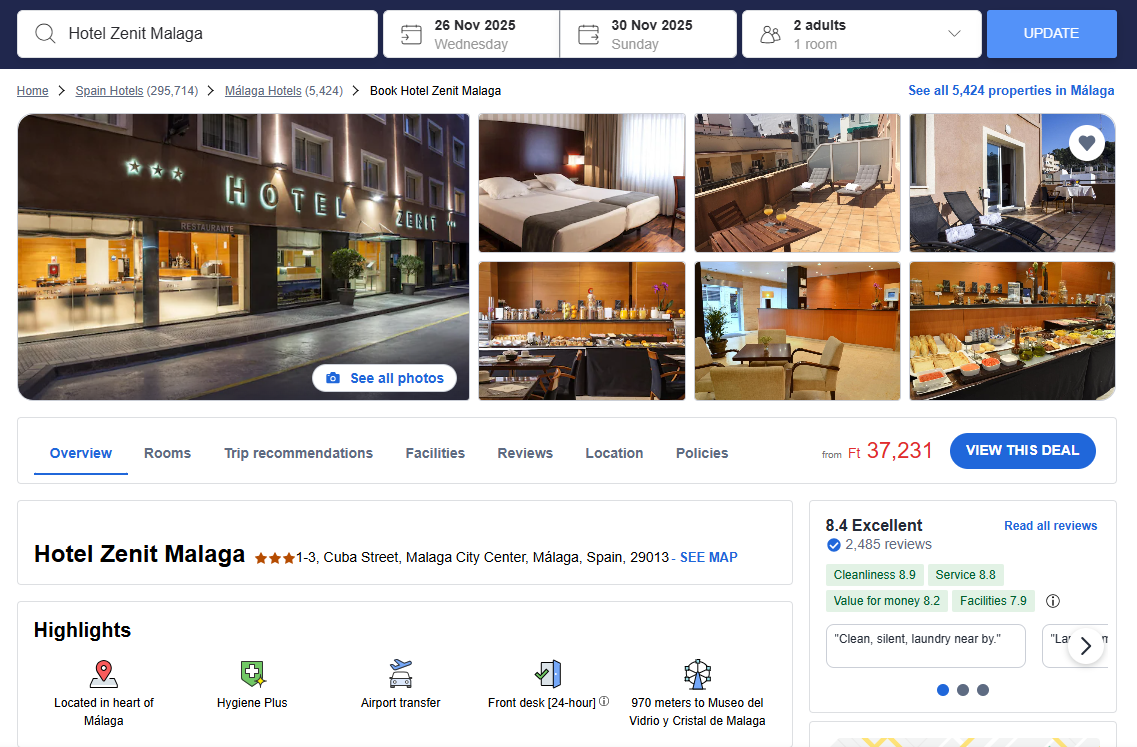Expand the guests and rooms dropdown arrow

pos(954,33)
